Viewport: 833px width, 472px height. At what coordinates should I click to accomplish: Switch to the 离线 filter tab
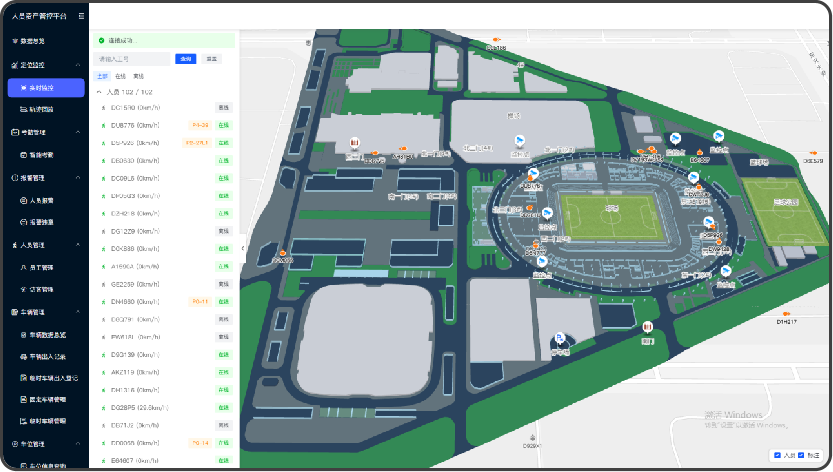138,76
